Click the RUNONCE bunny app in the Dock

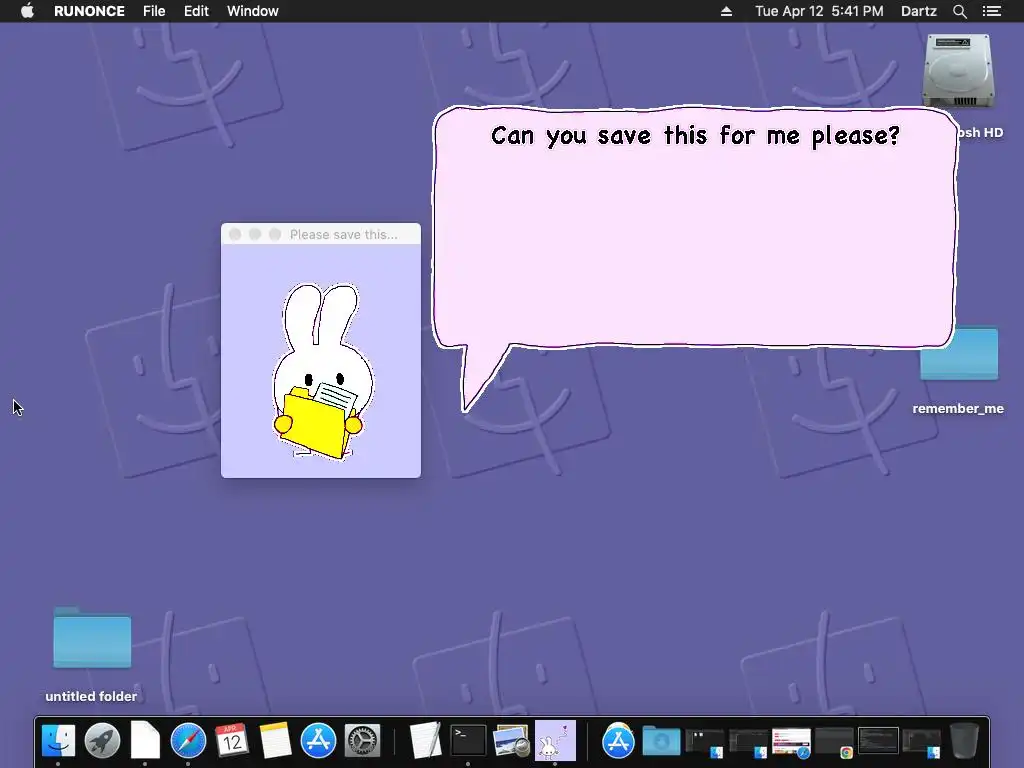point(555,741)
